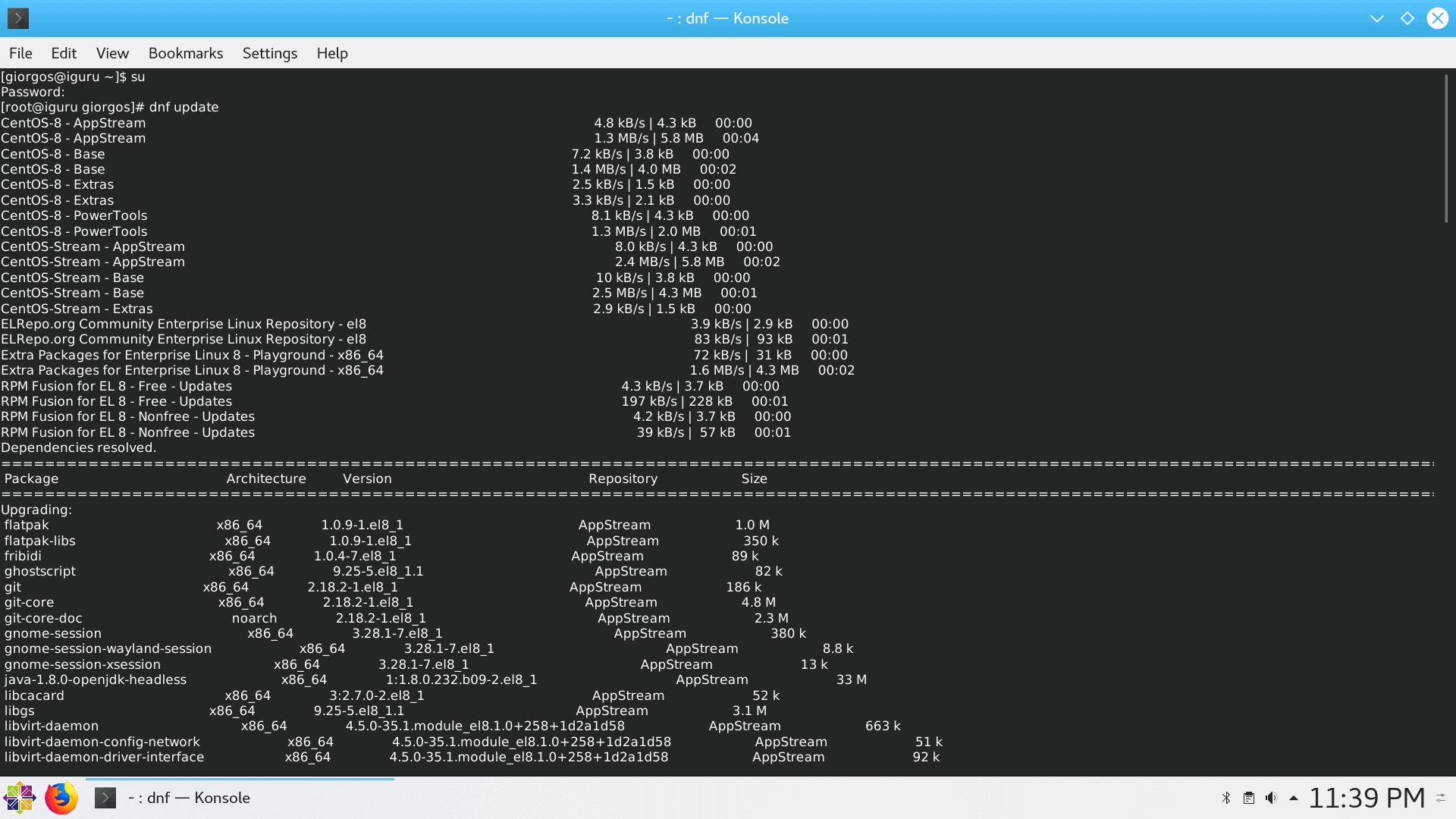
Task: Open the clipboard tray icon
Action: click(x=1249, y=798)
